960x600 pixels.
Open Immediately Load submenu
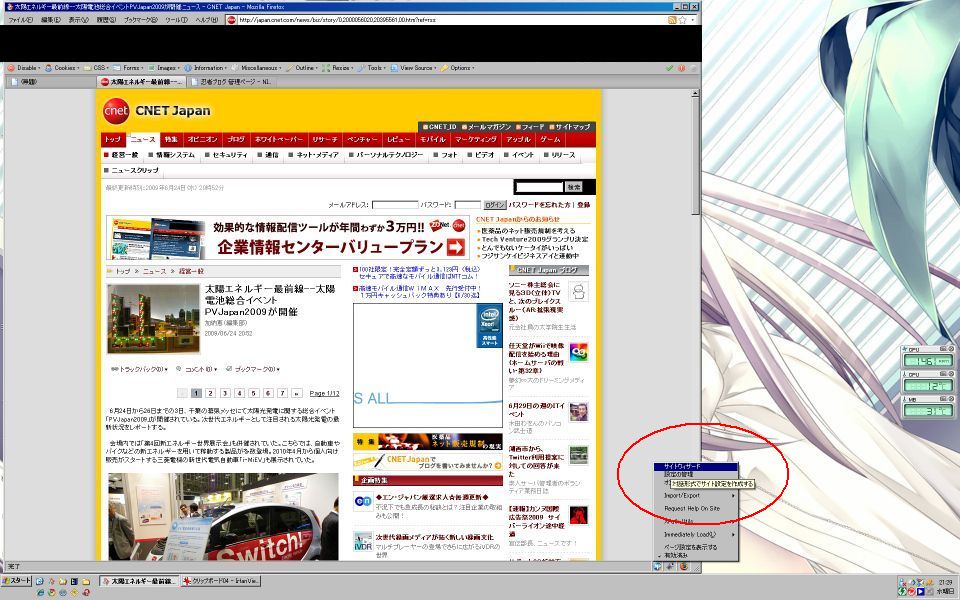696,534
